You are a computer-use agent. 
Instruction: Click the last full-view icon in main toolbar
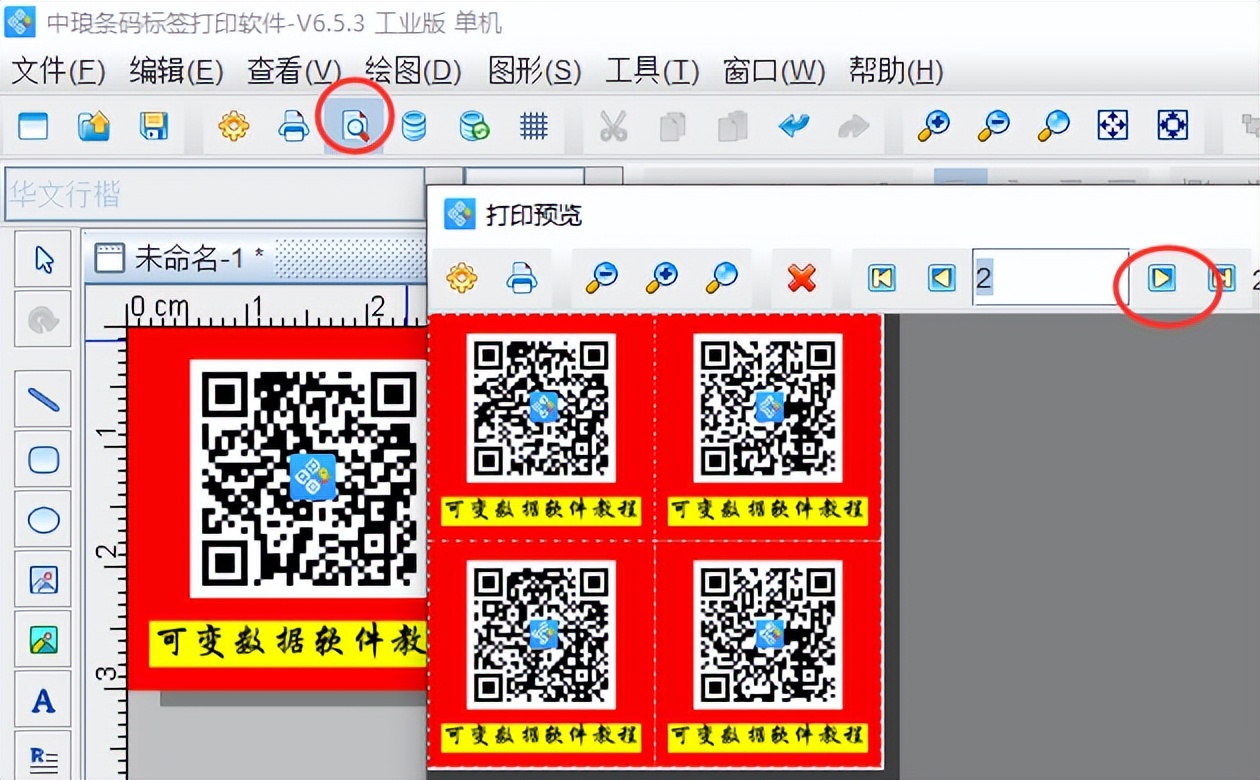coord(1172,126)
